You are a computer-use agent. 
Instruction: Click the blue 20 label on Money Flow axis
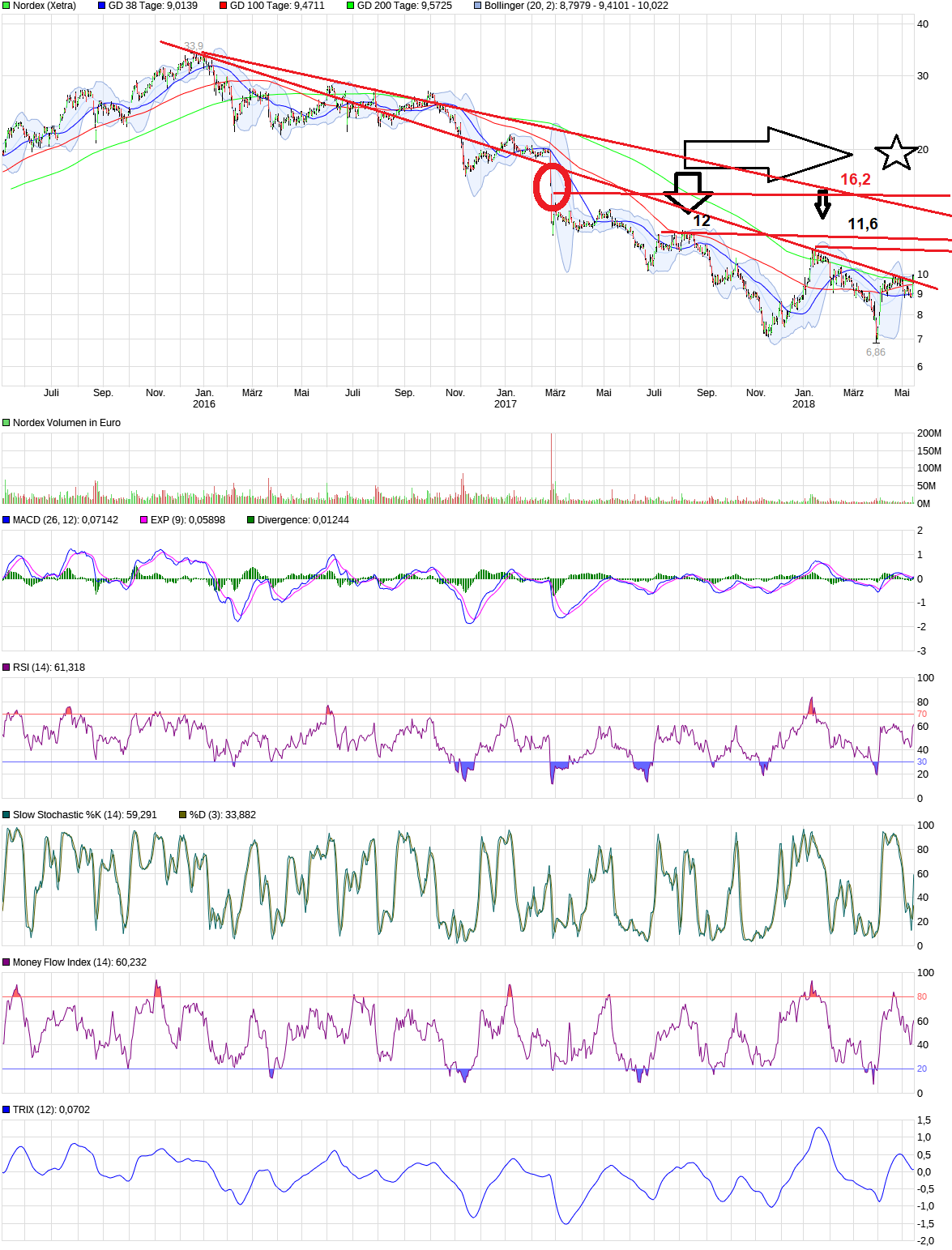922,1069
